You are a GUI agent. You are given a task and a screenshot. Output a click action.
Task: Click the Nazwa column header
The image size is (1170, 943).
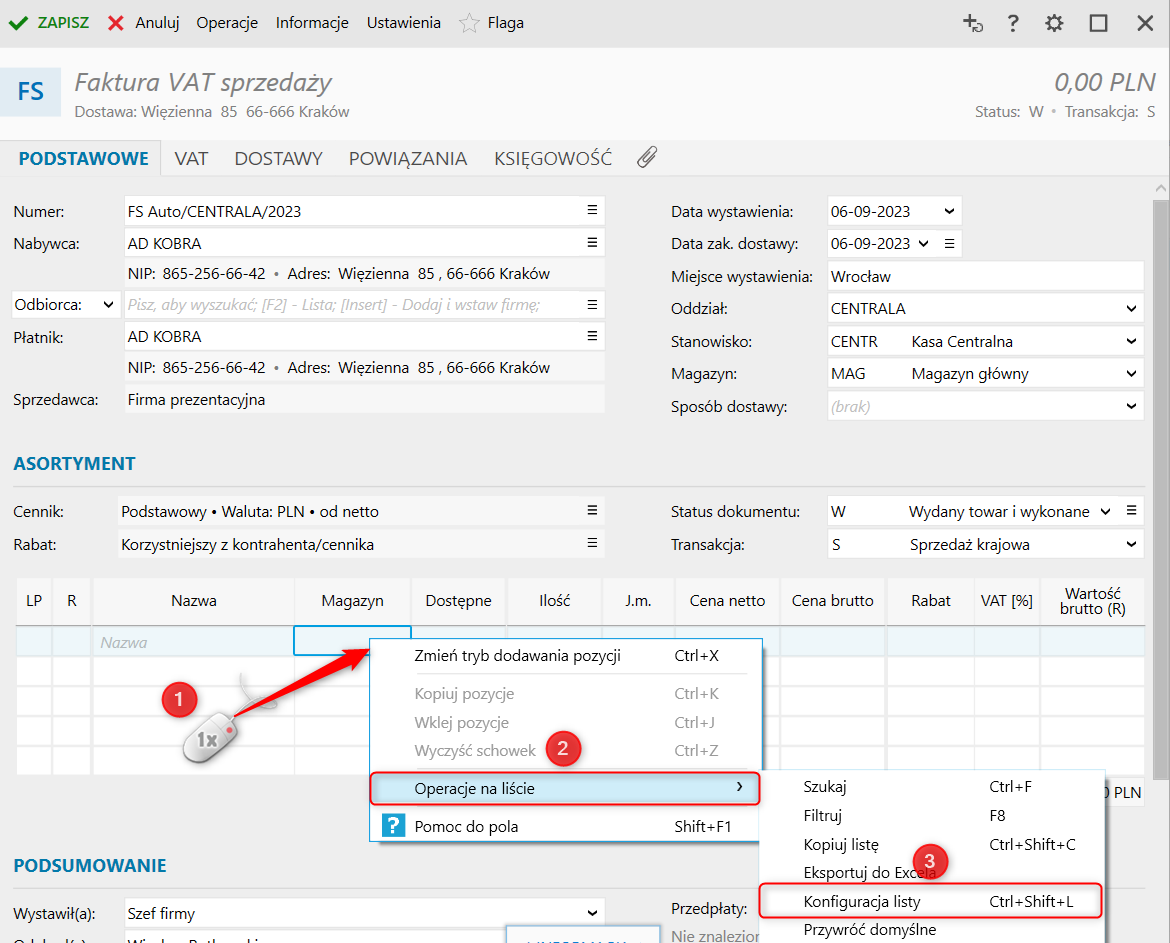point(193,601)
